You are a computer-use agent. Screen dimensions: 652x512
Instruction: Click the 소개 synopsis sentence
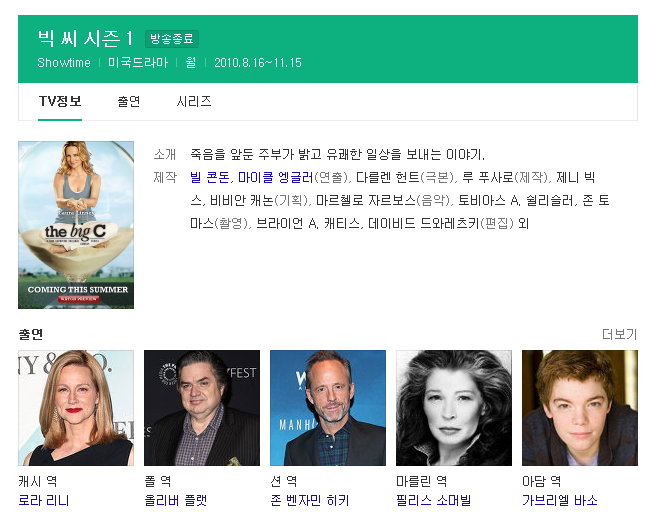point(338,154)
